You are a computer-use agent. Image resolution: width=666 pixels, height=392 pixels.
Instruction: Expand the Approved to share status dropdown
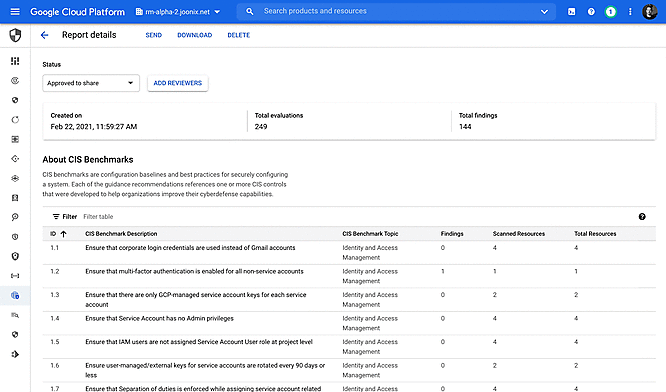[x=91, y=83]
